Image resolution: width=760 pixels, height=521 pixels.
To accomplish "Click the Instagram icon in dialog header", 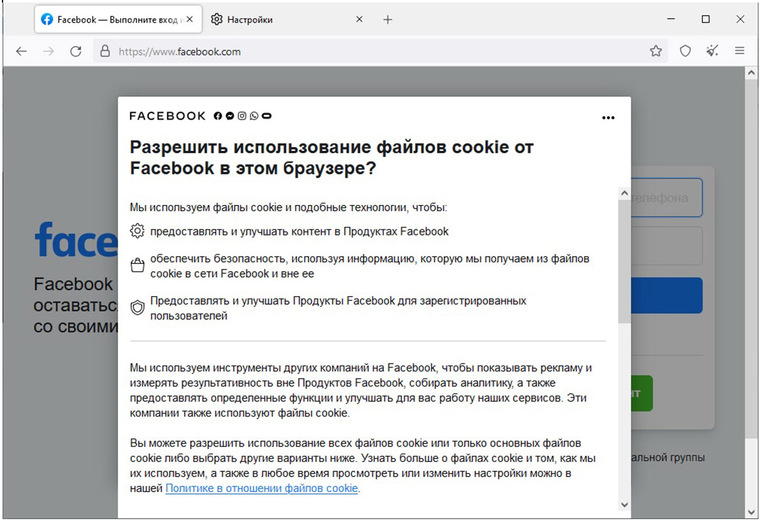I will (242, 116).
